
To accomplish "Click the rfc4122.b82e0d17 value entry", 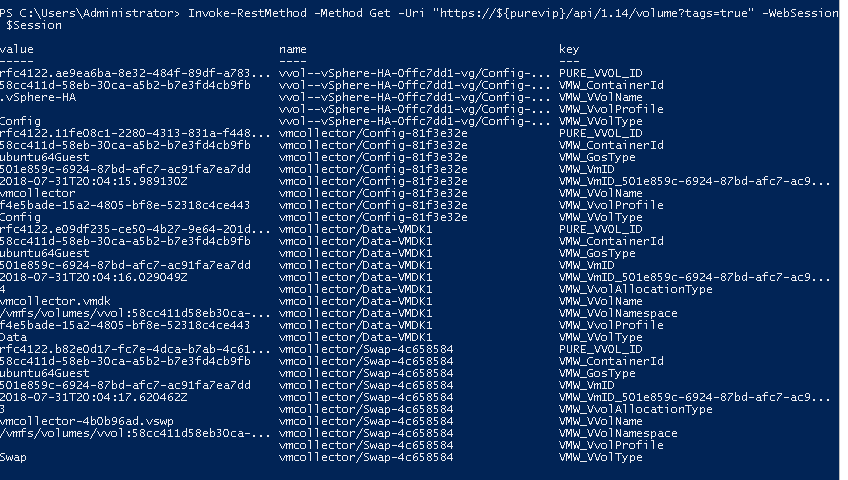I will [135, 349].
